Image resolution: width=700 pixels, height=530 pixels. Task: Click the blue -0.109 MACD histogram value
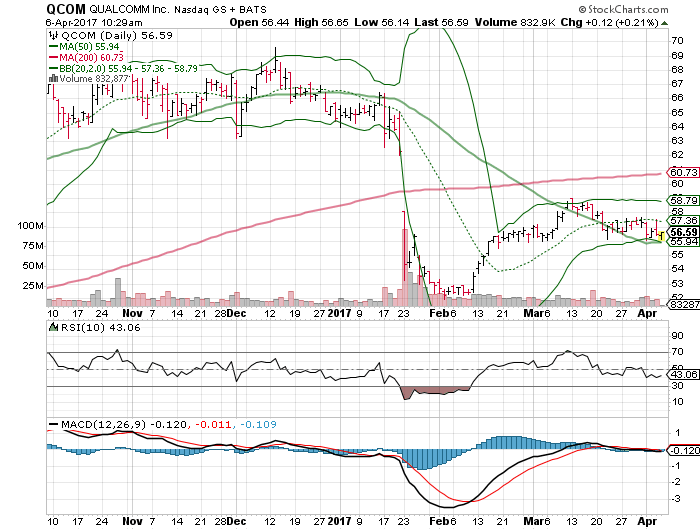[258, 424]
